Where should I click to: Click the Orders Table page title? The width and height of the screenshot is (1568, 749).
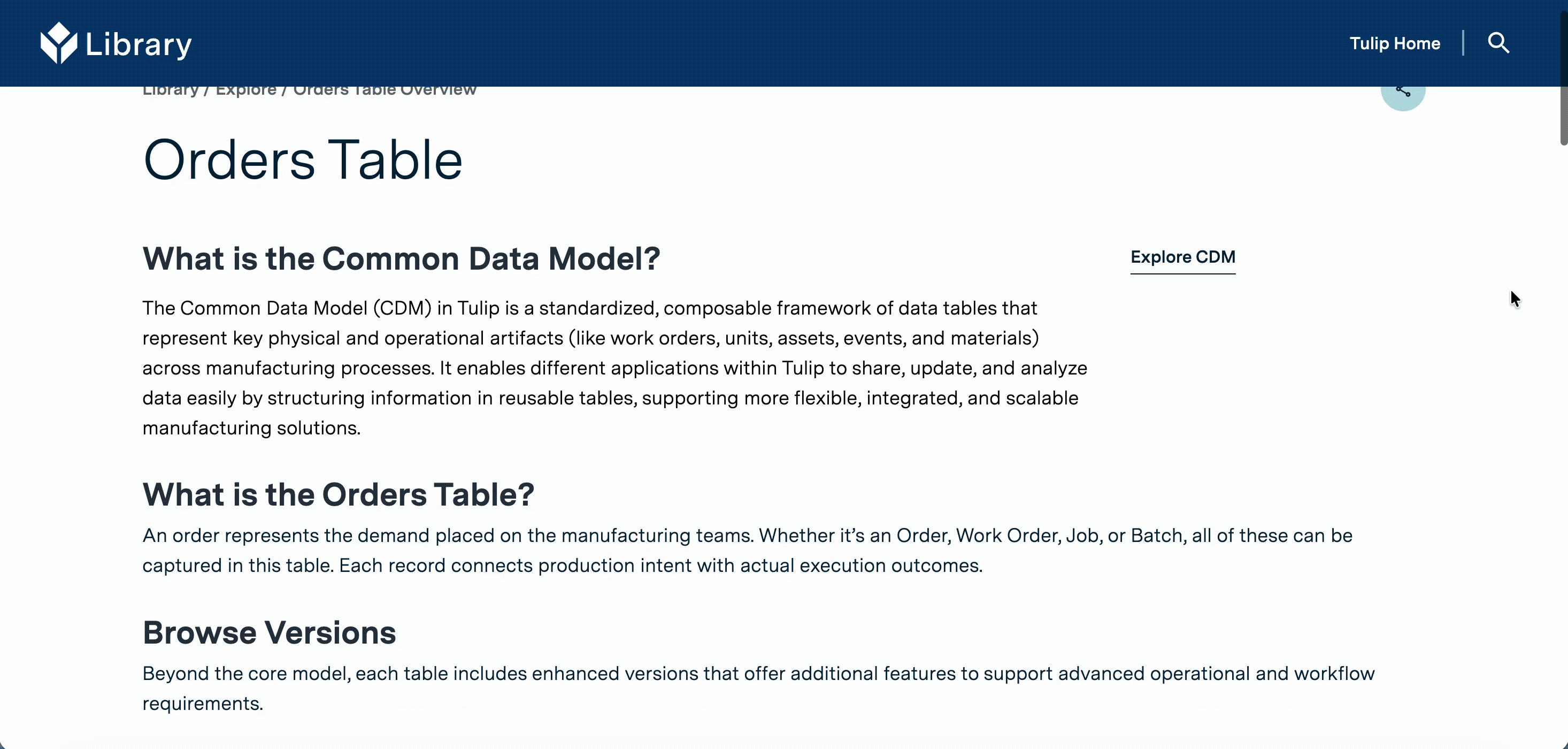pyautogui.click(x=303, y=159)
